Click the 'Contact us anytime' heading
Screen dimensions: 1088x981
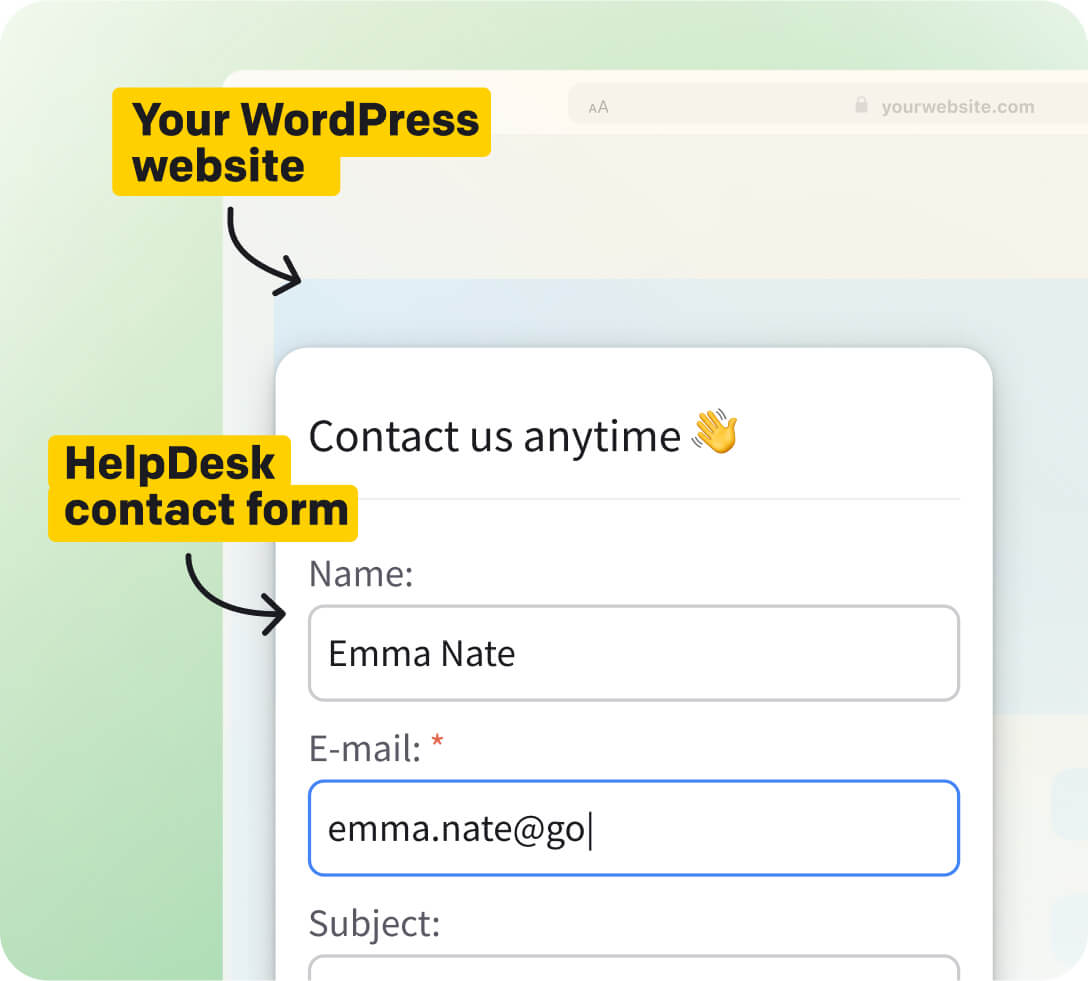pyautogui.click(x=494, y=436)
